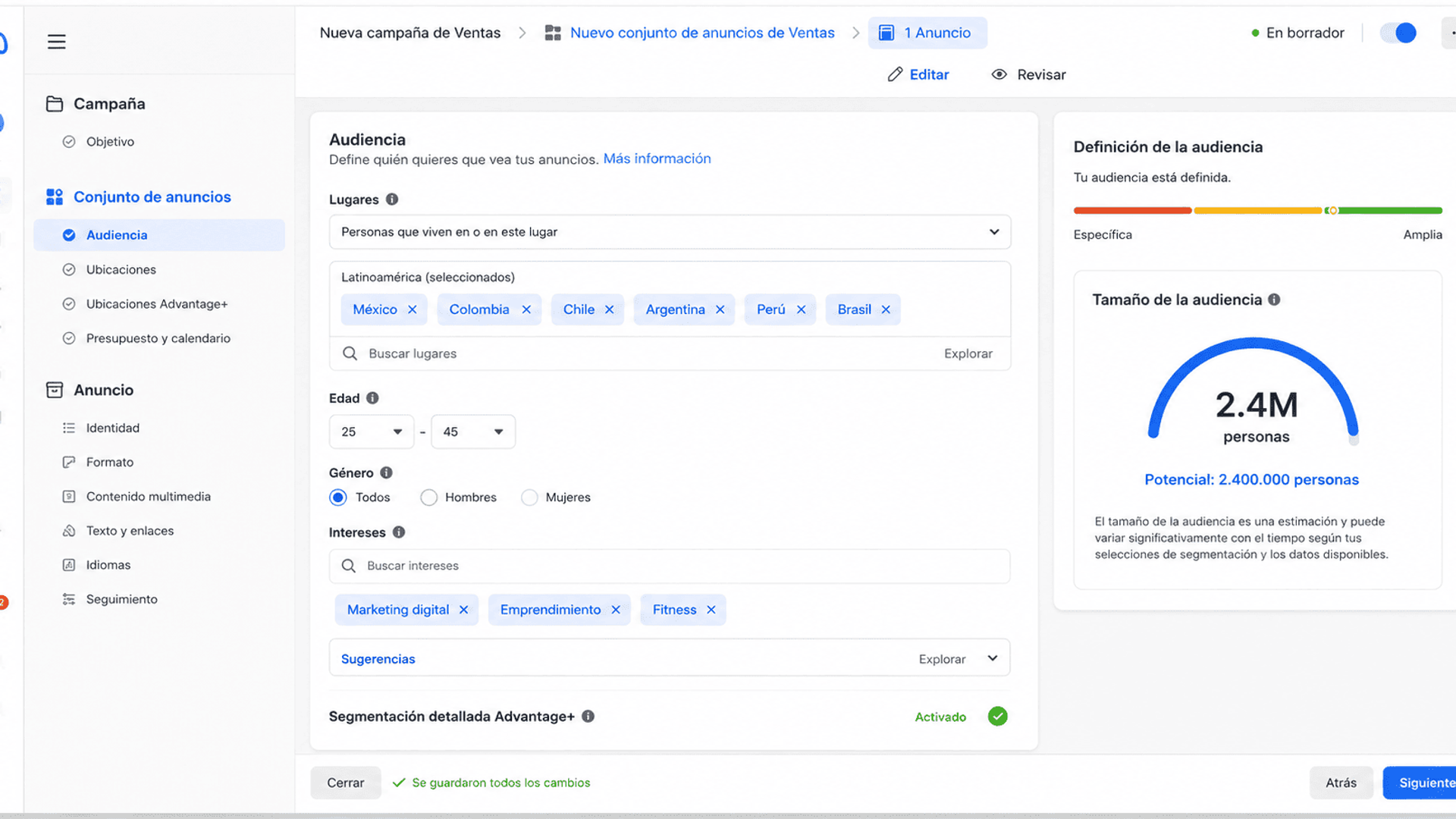Remove the Marketing digital interest tag

(x=464, y=610)
